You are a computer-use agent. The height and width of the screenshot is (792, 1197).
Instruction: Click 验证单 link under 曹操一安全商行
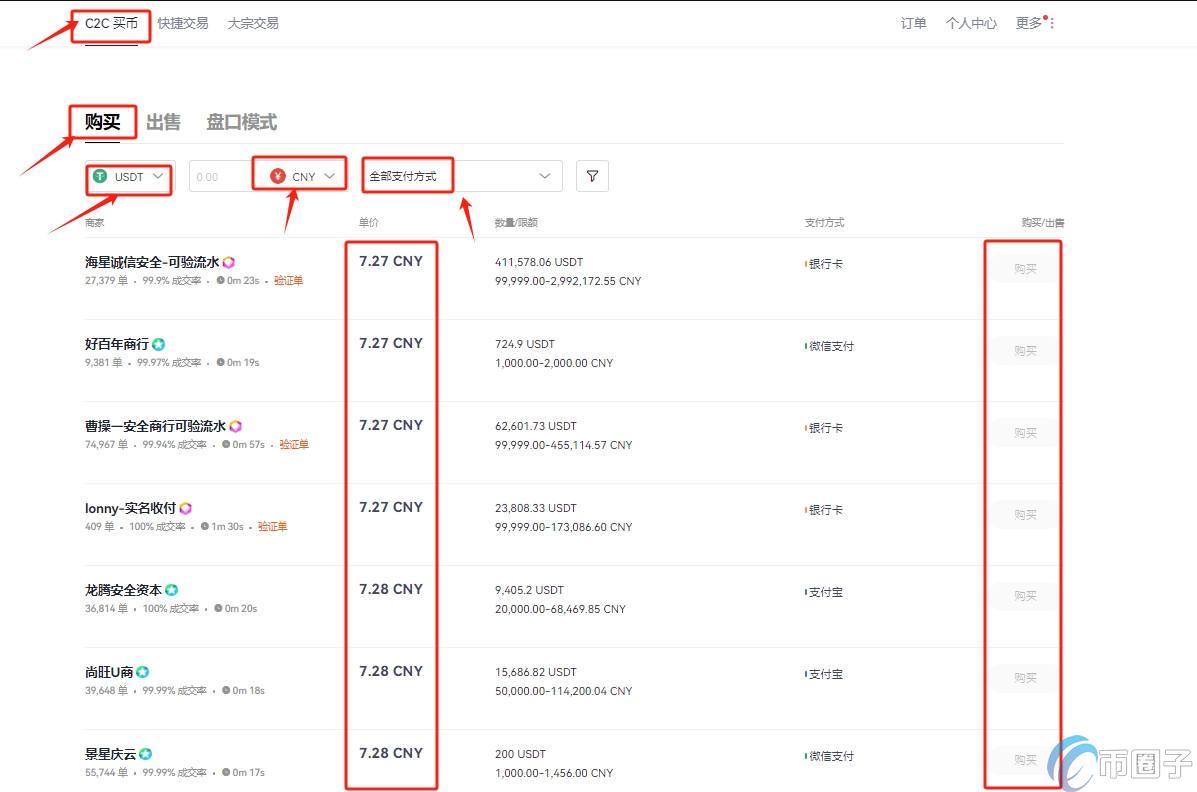click(x=294, y=444)
